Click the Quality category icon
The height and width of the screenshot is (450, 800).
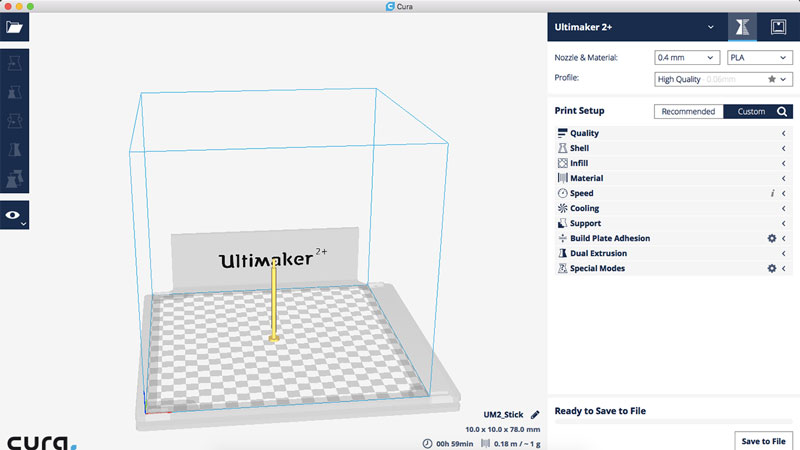[x=562, y=133]
